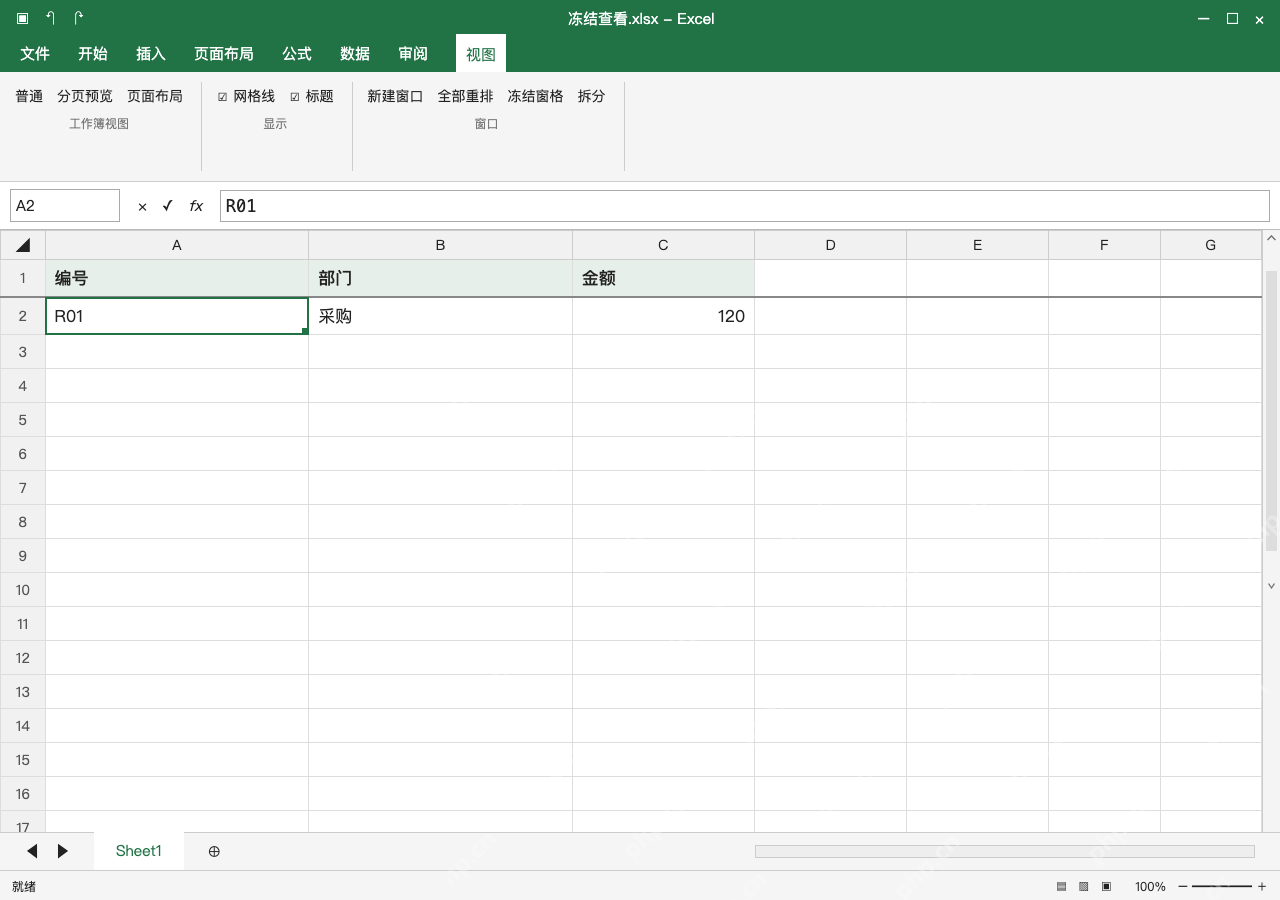Screen dimensions: 1280x900
Task: Switch to the 数据 ribbon tab
Action: [355, 54]
